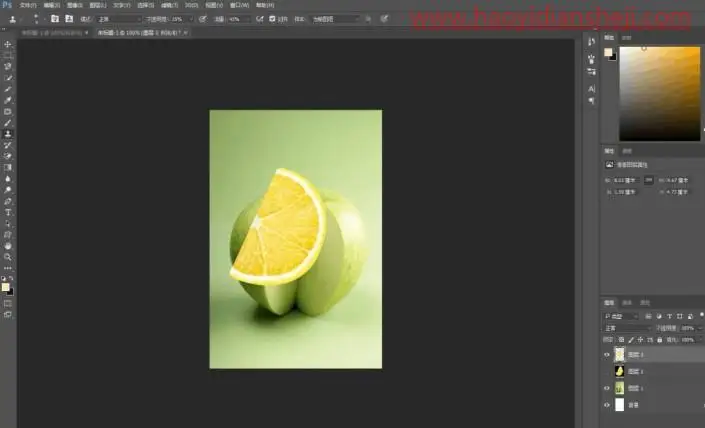Select the Pen tool
Viewport: 705px width, 428px height.
8,201
